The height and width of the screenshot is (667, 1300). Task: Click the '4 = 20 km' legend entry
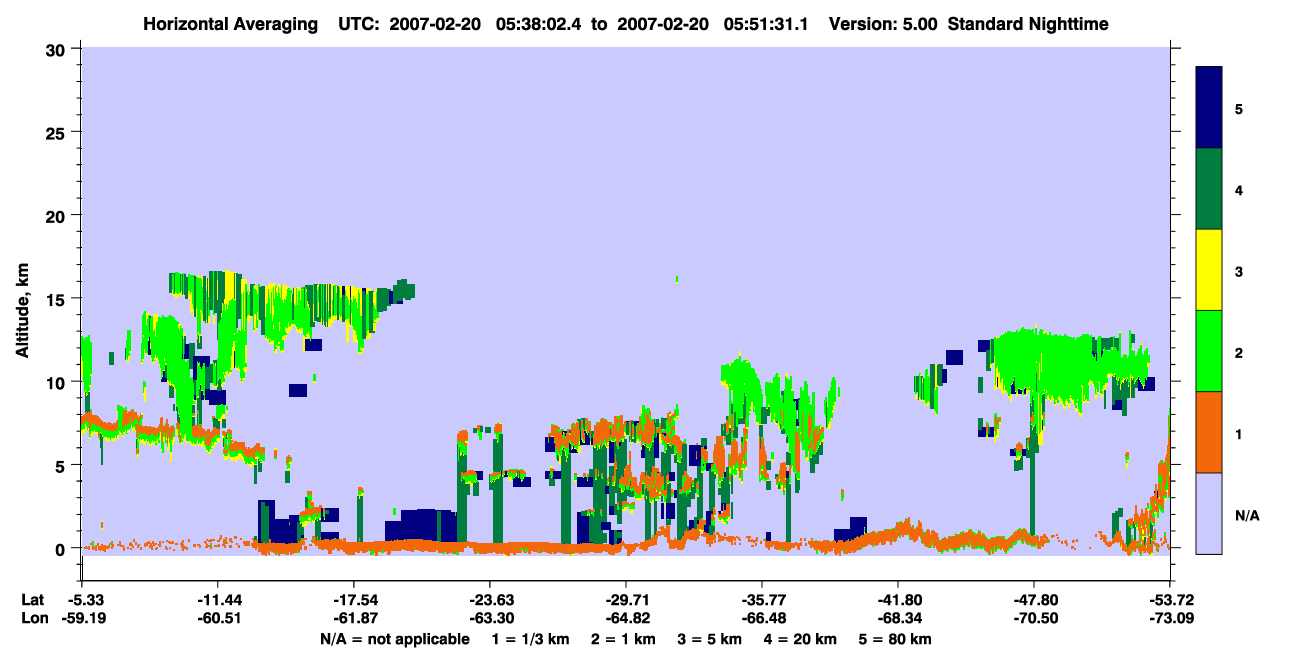pyautogui.click(x=799, y=639)
